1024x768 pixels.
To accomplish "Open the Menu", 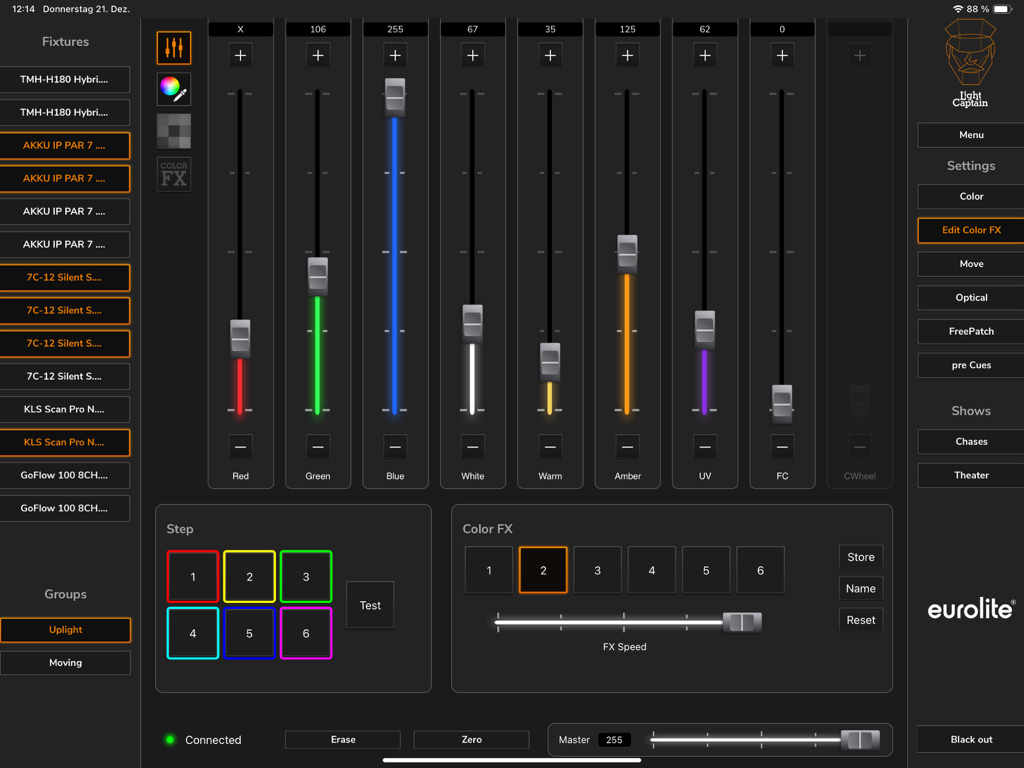I will coord(969,135).
